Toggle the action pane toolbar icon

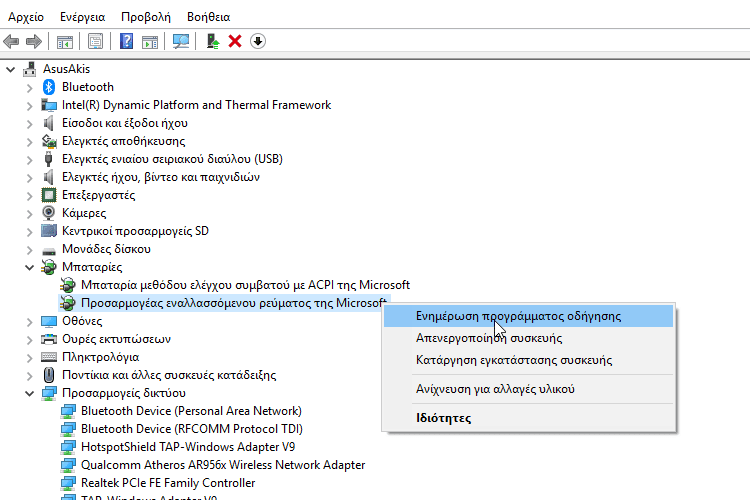[150, 42]
